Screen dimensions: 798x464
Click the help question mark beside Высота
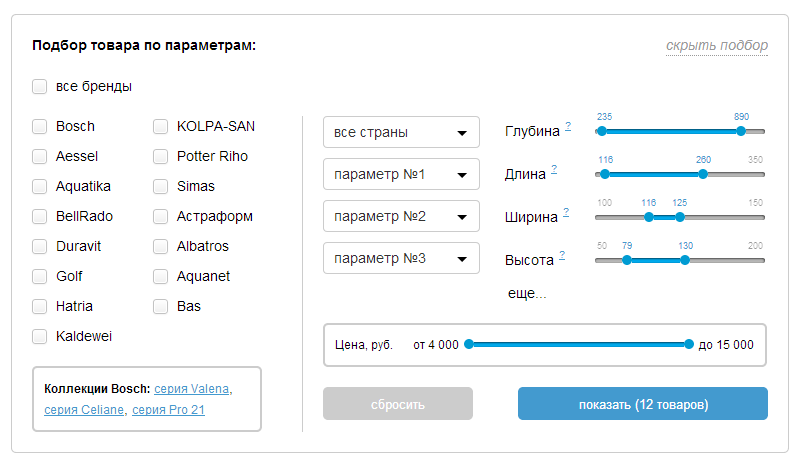click(x=562, y=255)
